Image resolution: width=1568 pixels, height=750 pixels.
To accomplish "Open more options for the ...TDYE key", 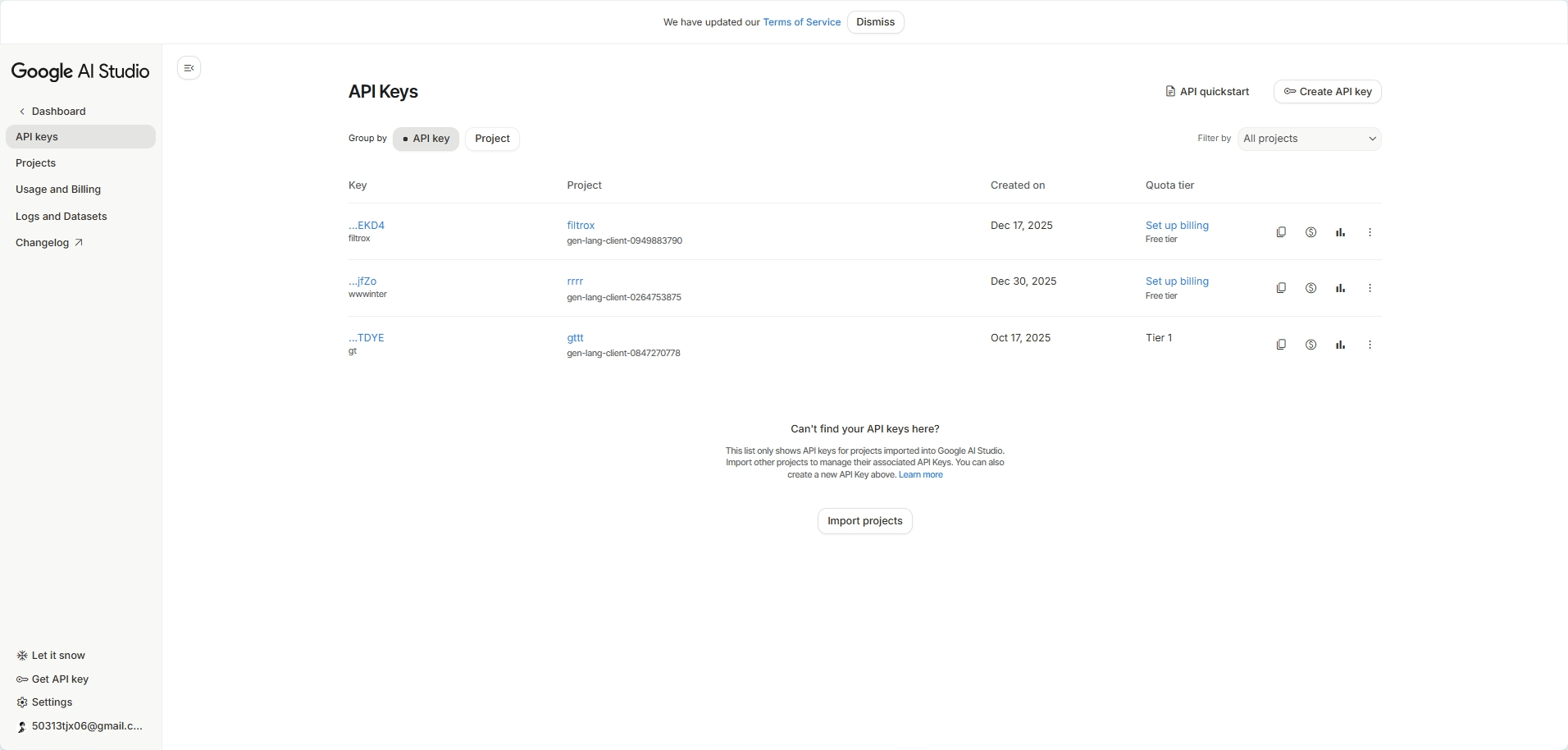I will tap(1370, 345).
